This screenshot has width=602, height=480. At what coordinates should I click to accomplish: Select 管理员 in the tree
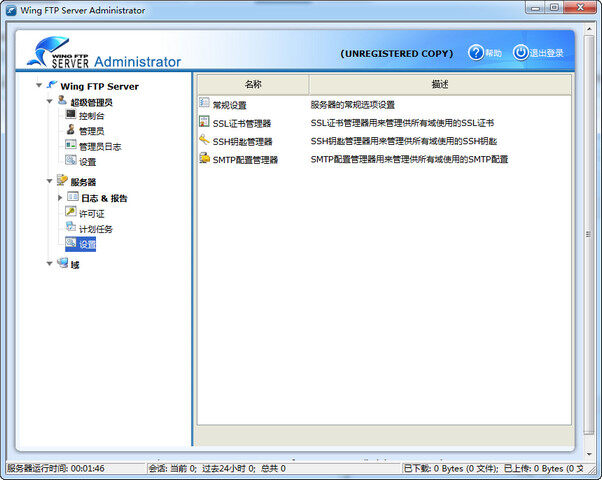[x=91, y=131]
